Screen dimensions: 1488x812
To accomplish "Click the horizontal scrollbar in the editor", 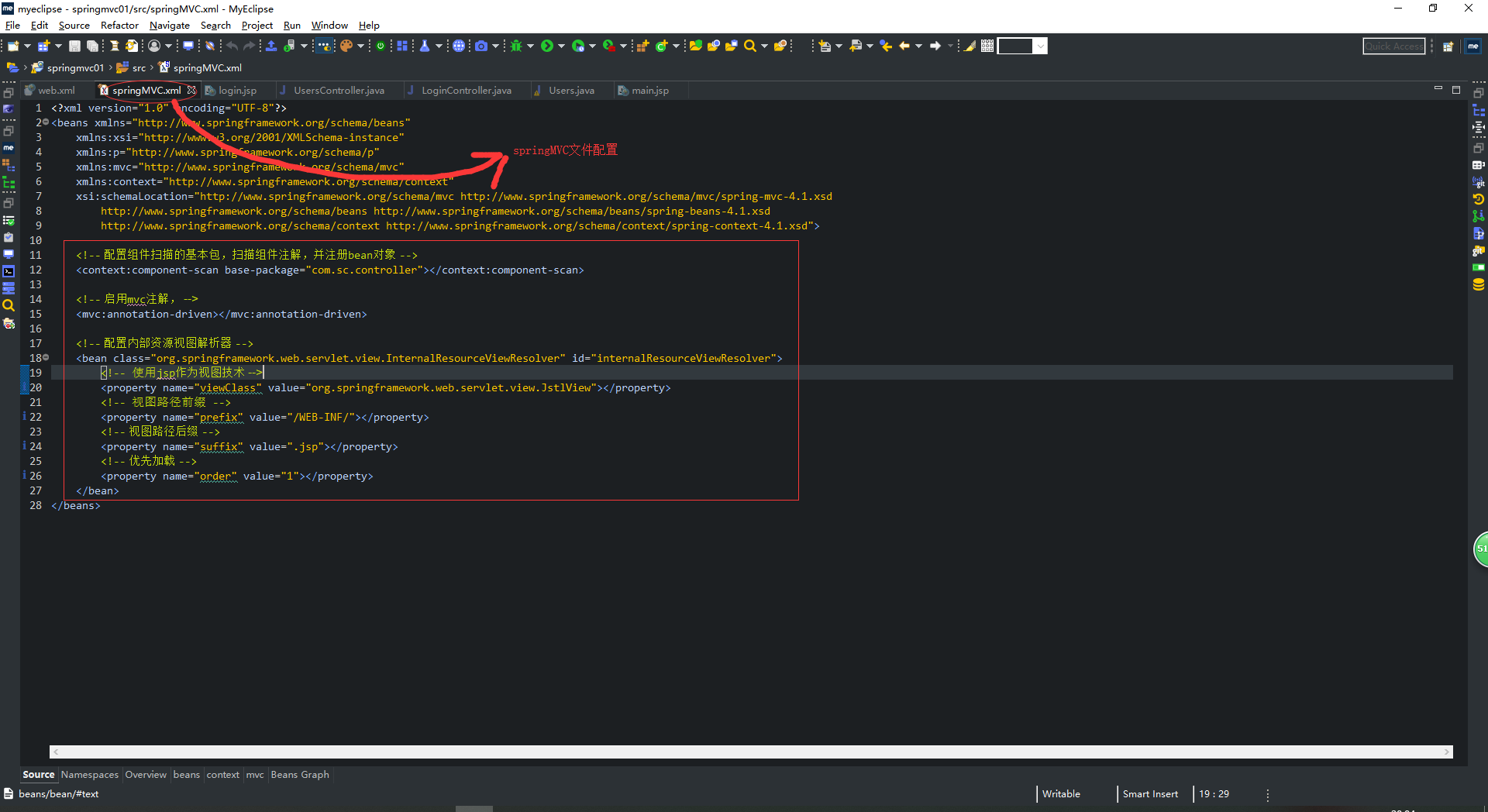I will click(x=751, y=752).
